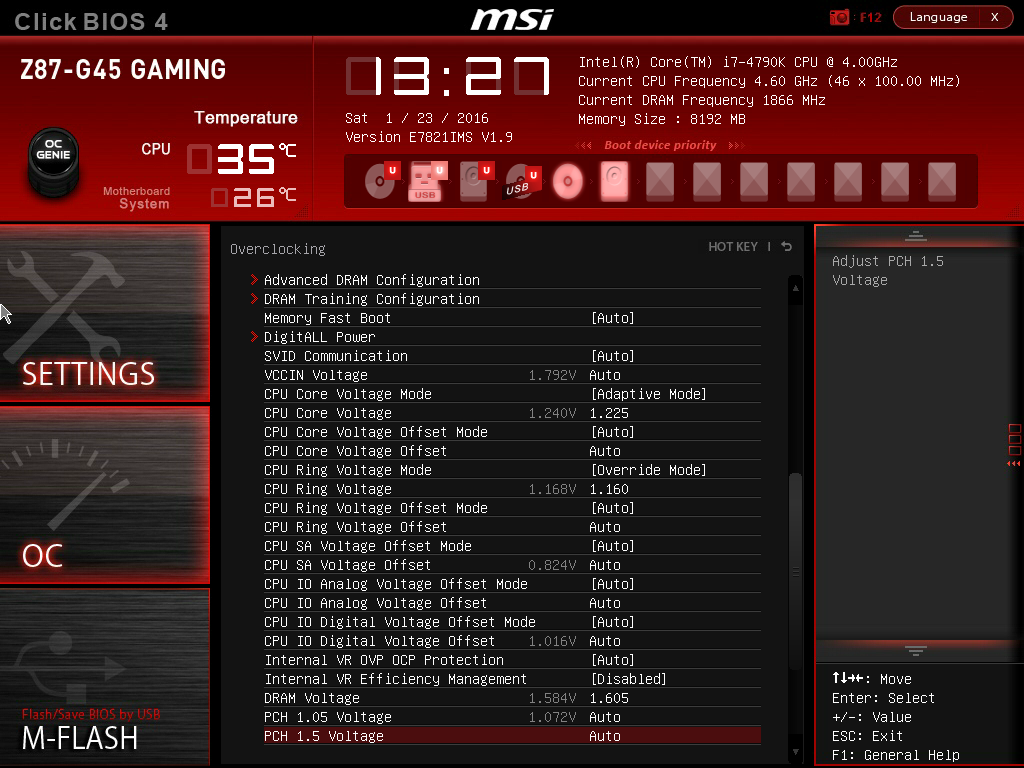Click the last empty boot device slot
The height and width of the screenshot is (768, 1024).
tap(942, 181)
